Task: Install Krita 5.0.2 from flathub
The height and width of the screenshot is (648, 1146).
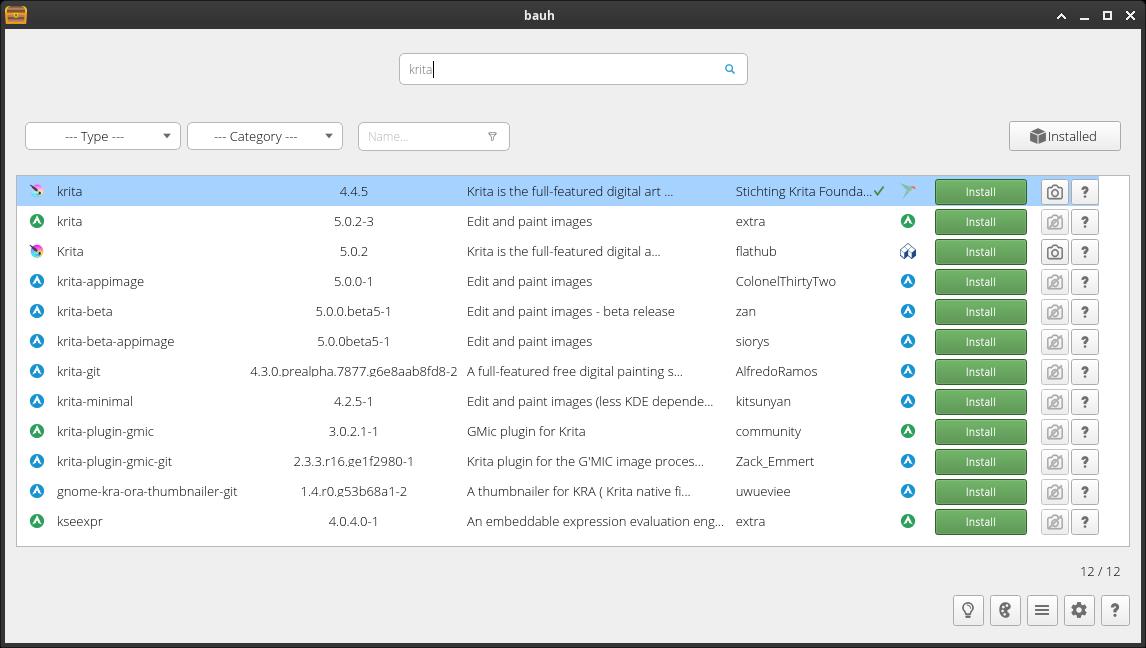Action: coord(980,252)
